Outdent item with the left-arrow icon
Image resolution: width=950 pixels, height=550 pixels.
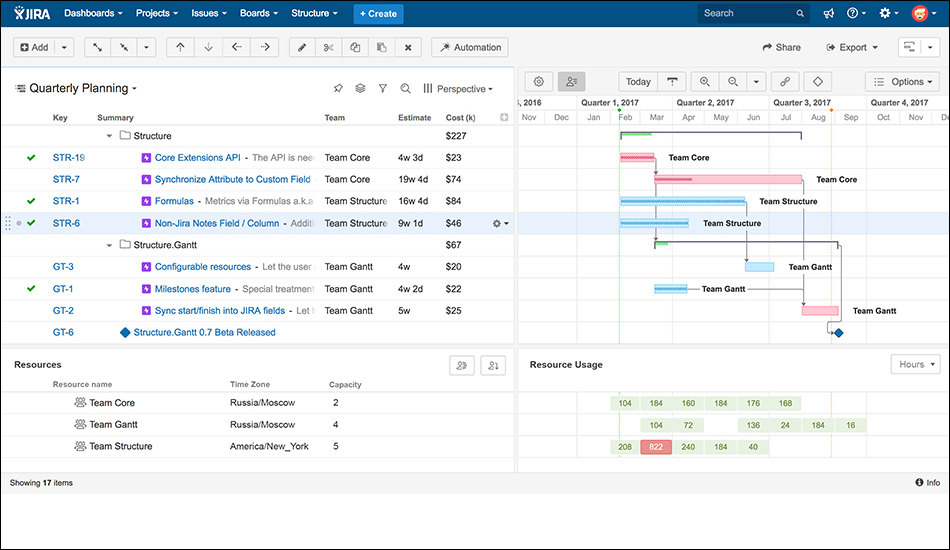[x=237, y=47]
